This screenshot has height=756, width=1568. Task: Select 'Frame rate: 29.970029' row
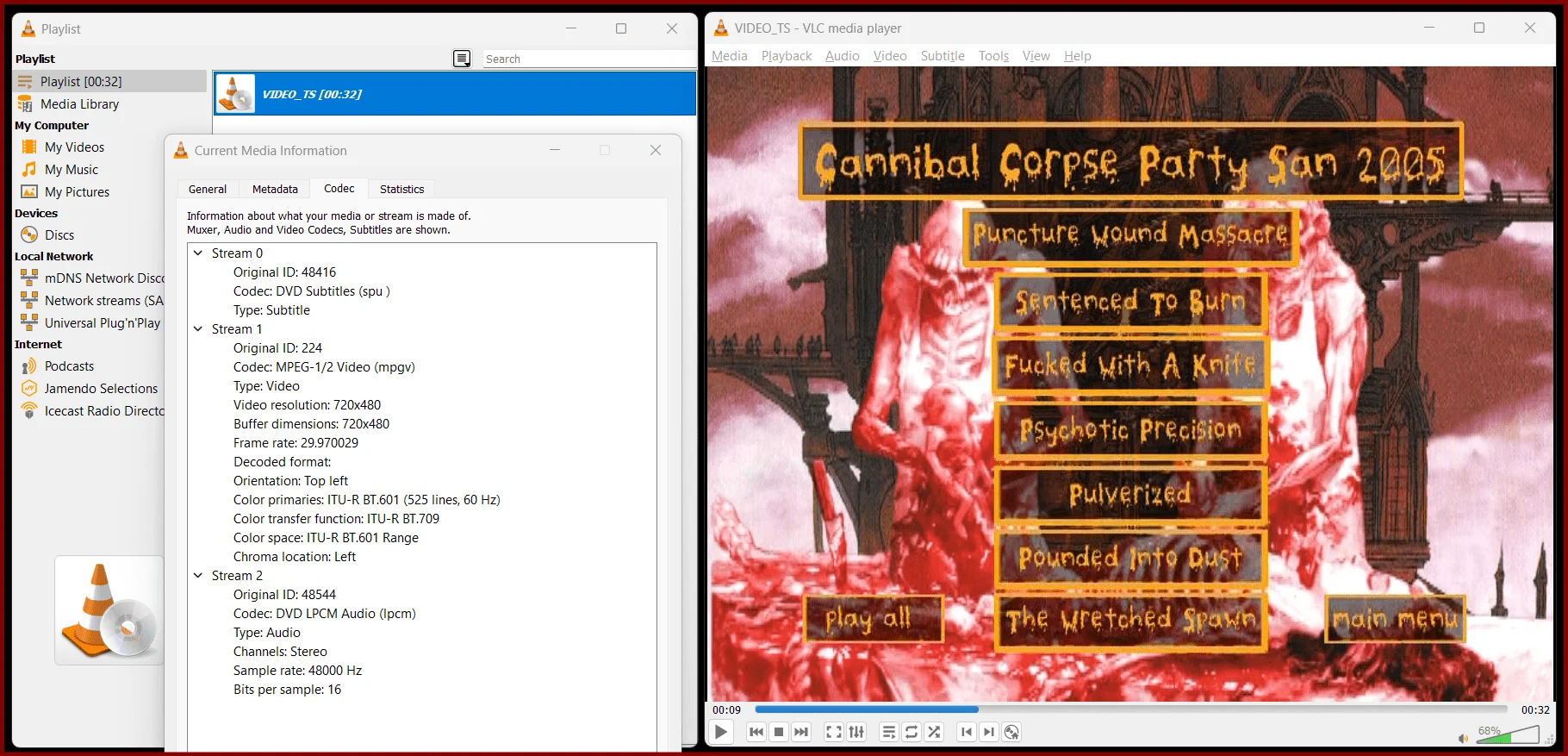click(296, 443)
